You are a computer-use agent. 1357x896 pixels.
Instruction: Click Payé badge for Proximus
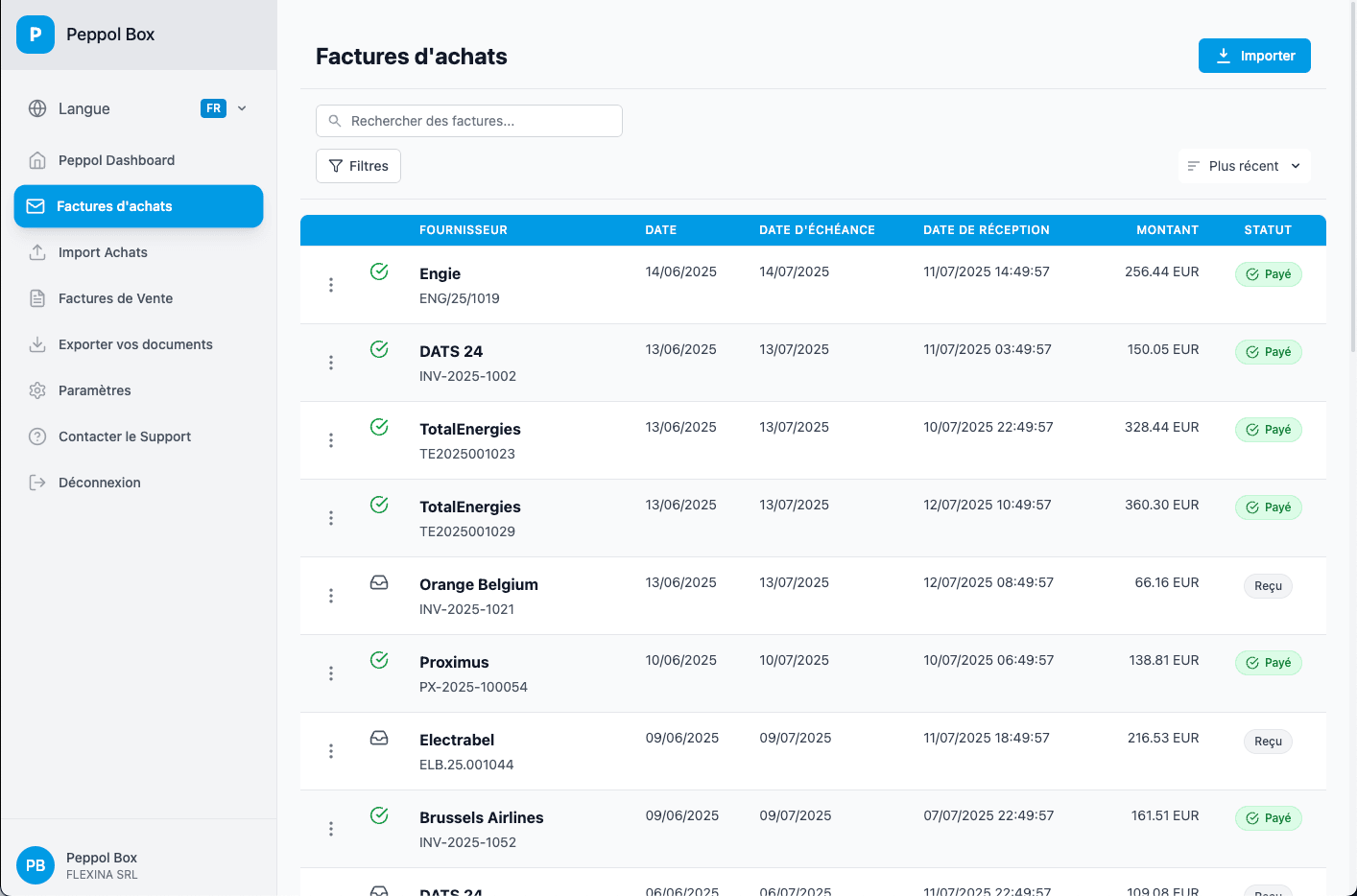point(1268,663)
